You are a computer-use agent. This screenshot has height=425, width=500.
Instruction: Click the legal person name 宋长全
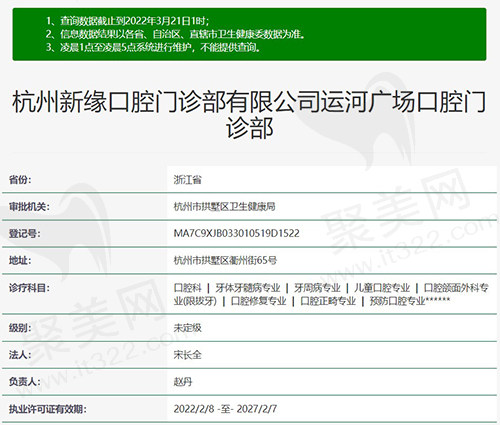pyautogui.click(x=187, y=355)
